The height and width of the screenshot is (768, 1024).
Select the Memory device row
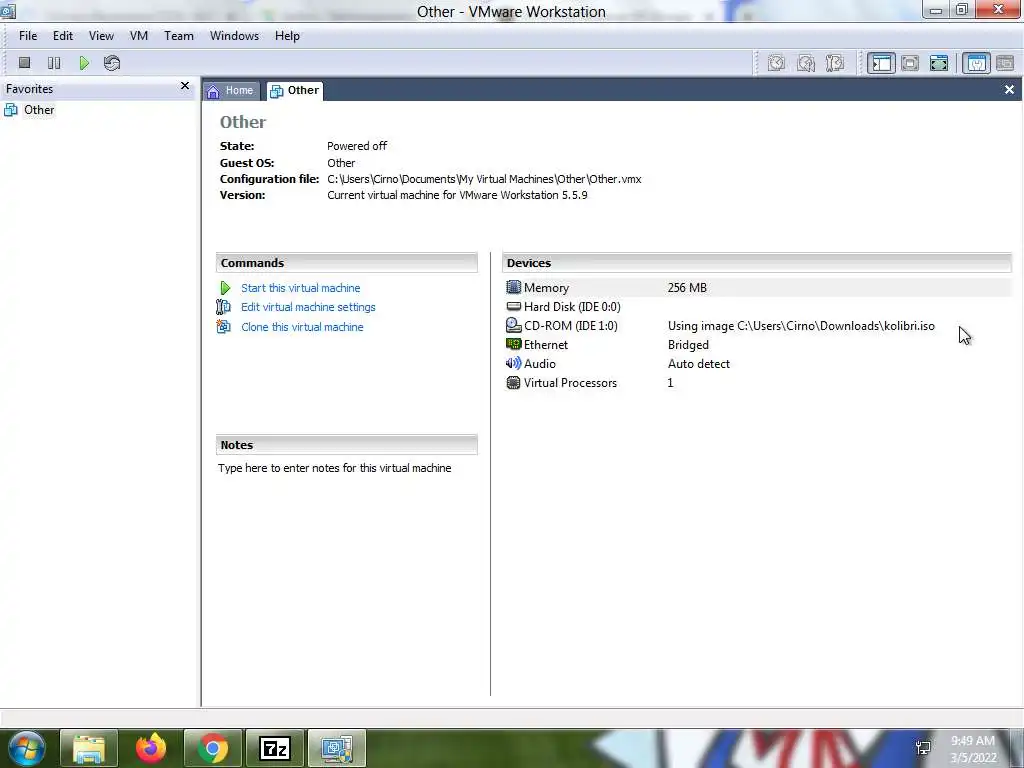pos(758,287)
